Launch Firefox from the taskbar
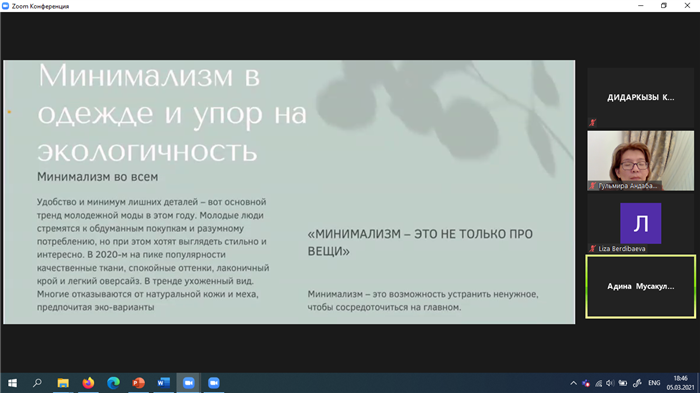Image resolution: width=700 pixels, height=393 pixels. pyautogui.click(x=88, y=383)
